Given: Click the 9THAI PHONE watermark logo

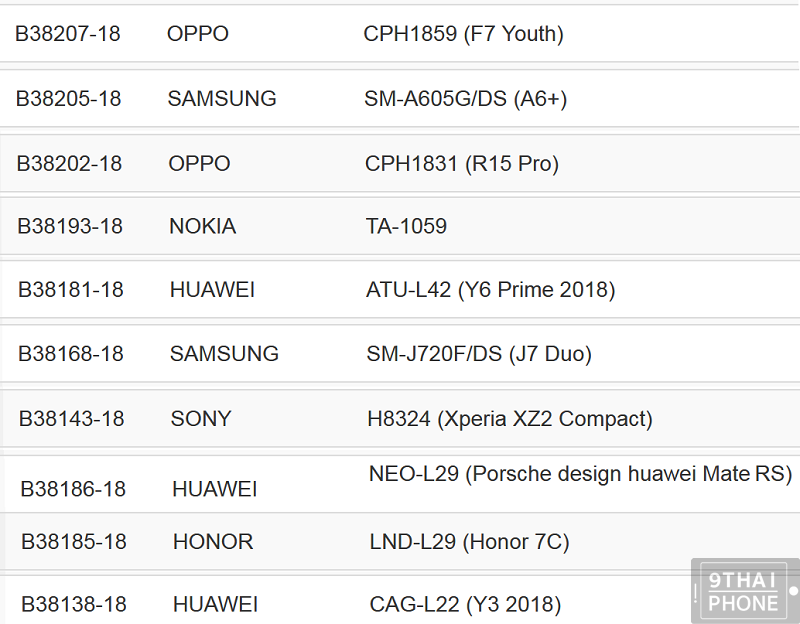Looking at the screenshot, I should coord(745,591).
